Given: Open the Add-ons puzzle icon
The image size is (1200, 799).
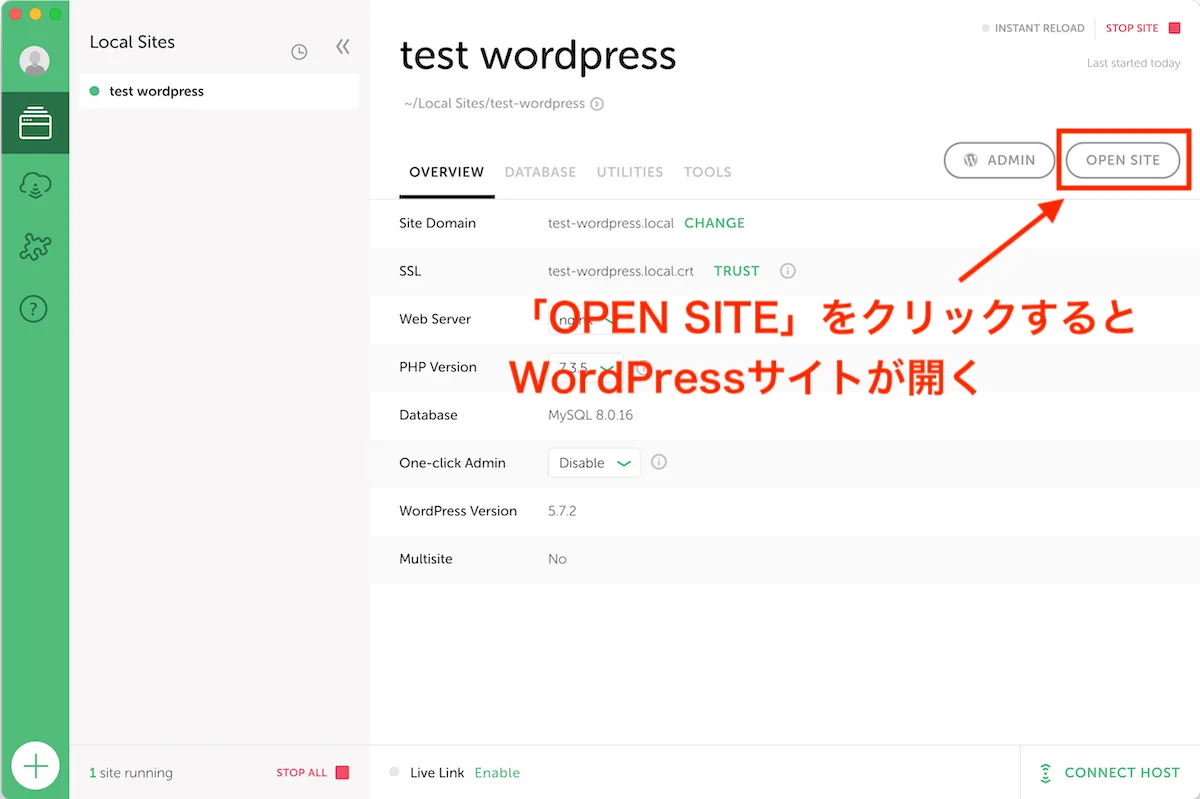Looking at the screenshot, I should (35, 247).
